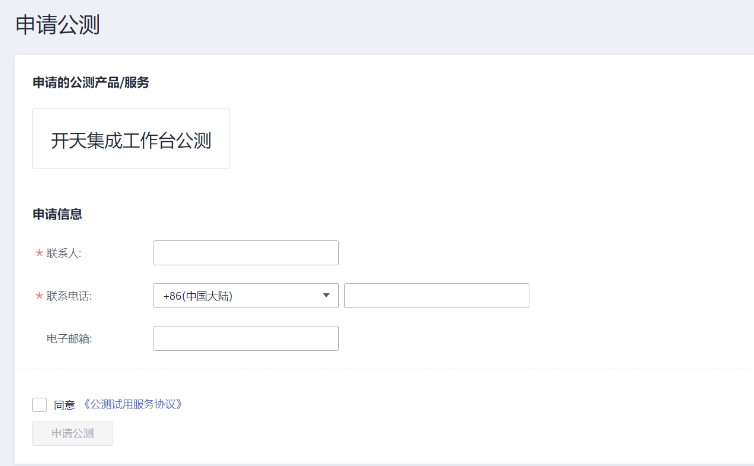Select the 开天集成工作台公测 product card

click(x=131, y=139)
